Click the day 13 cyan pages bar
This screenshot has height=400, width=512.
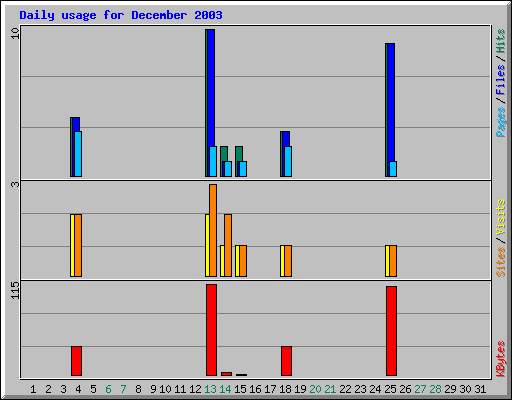tap(213, 161)
